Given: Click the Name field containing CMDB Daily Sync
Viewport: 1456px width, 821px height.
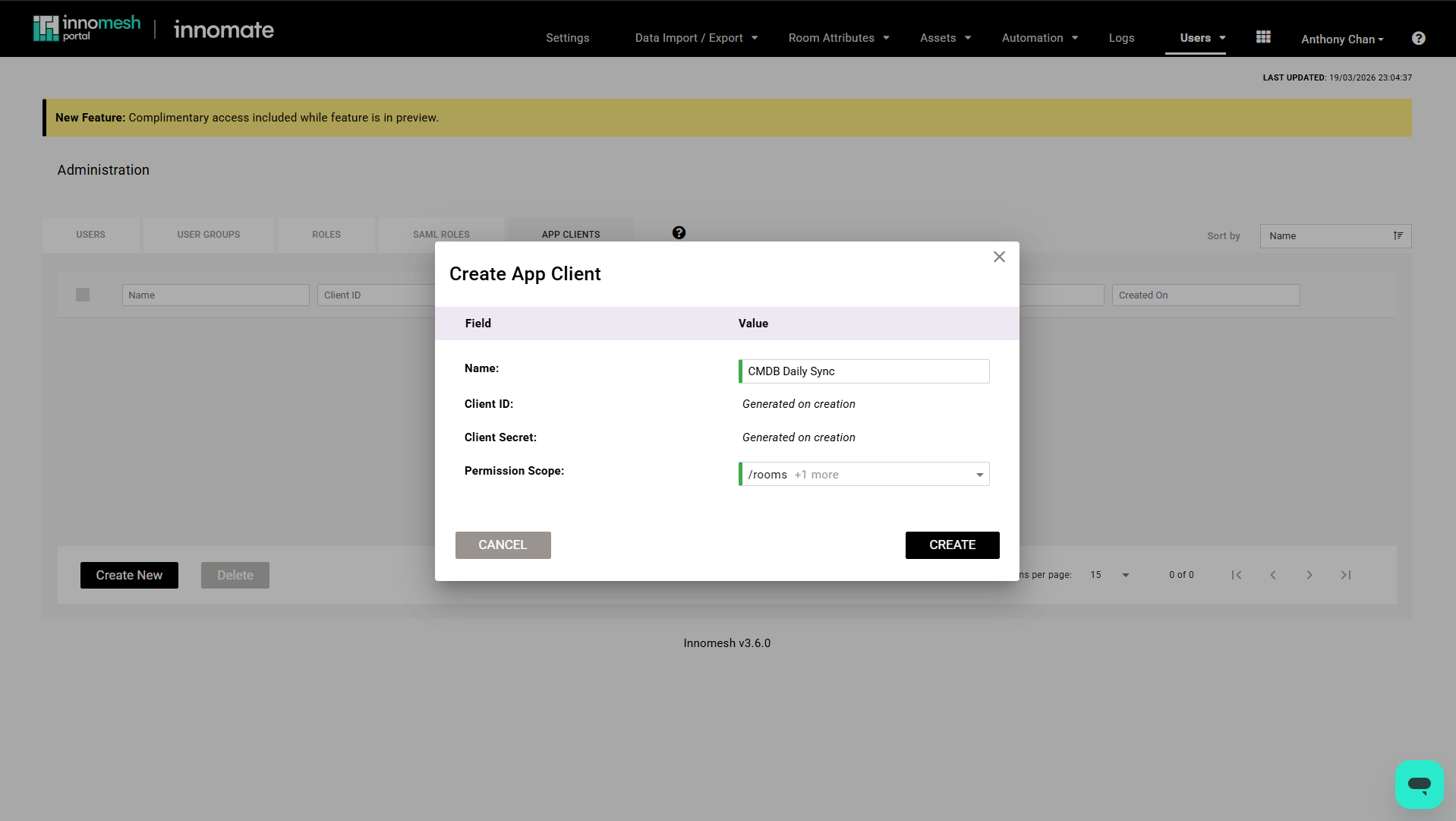Looking at the screenshot, I should [864, 371].
